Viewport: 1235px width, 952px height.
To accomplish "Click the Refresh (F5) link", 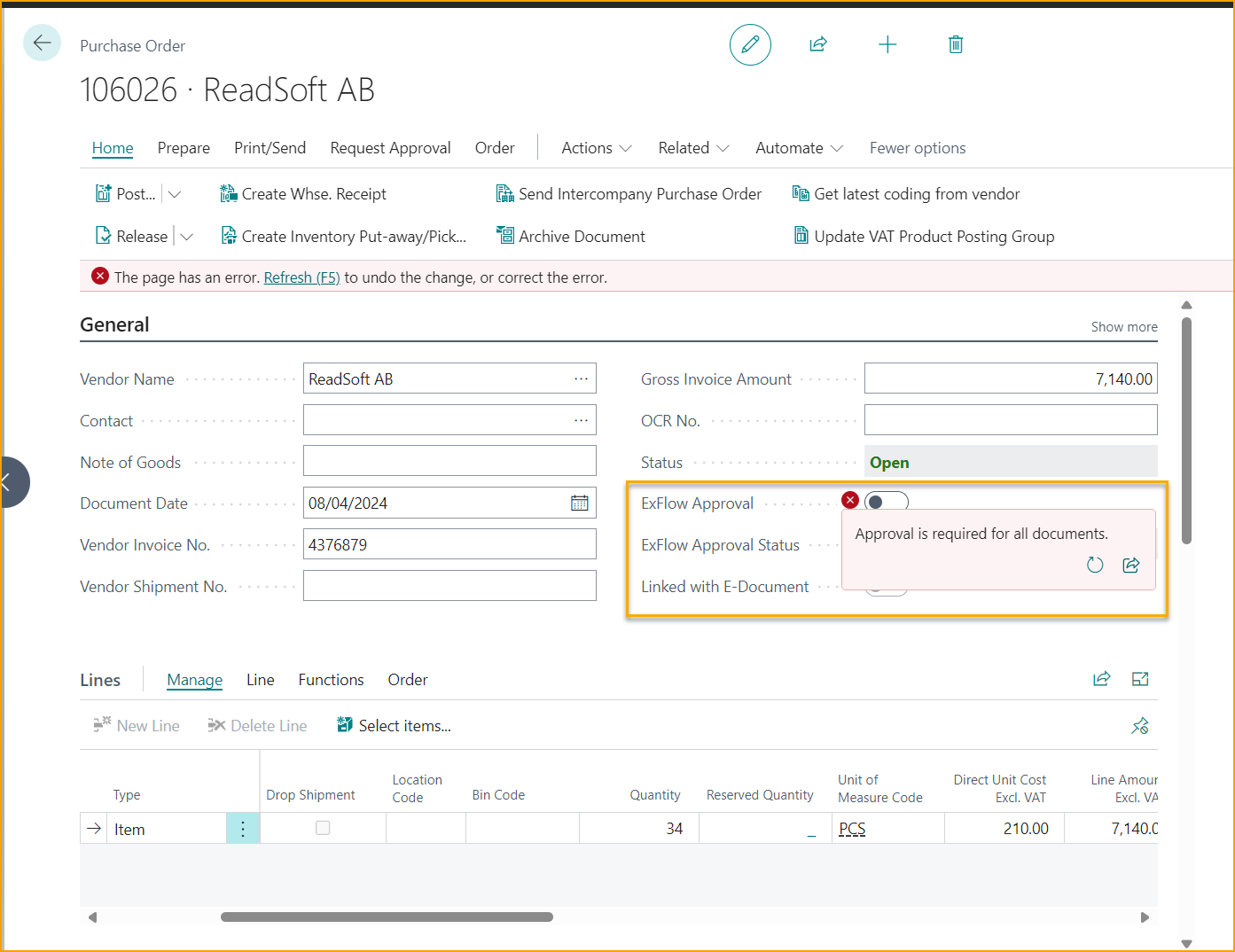I will (x=301, y=277).
